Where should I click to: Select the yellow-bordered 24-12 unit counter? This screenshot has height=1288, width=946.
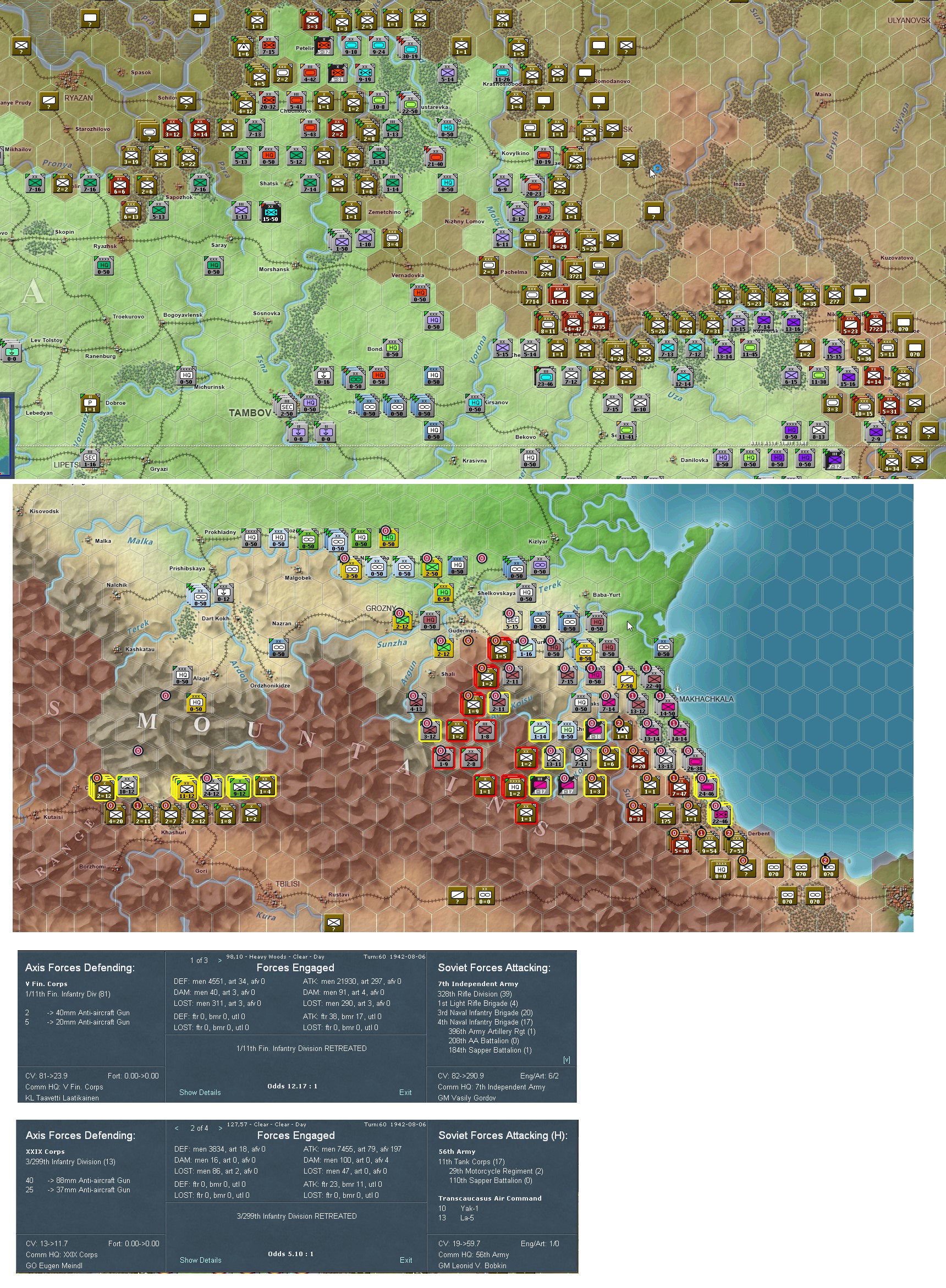(211, 787)
